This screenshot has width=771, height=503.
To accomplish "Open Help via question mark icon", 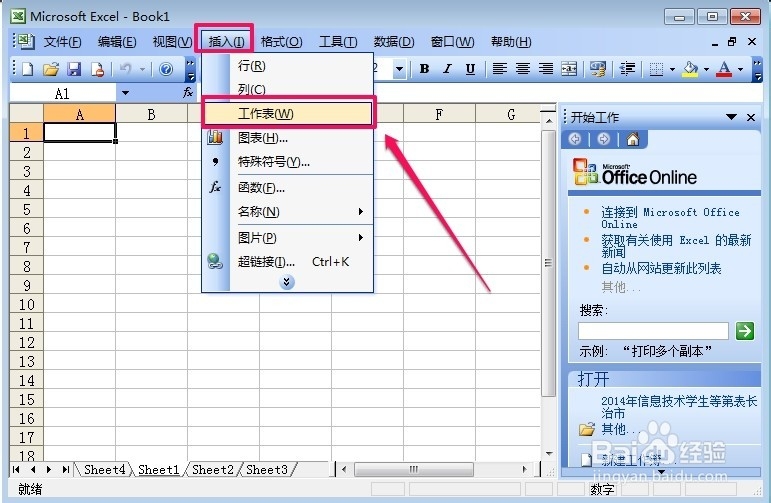I will click(166, 69).
